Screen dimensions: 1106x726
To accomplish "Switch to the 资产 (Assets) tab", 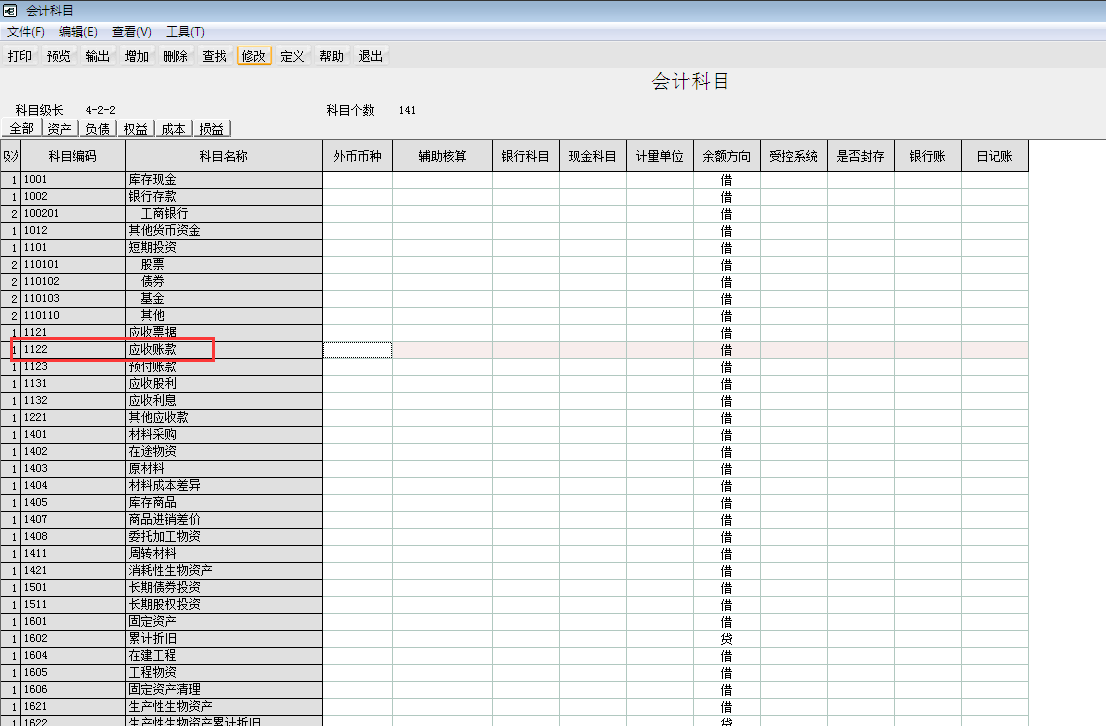I will pyautogui.click(x=60, y=129).
